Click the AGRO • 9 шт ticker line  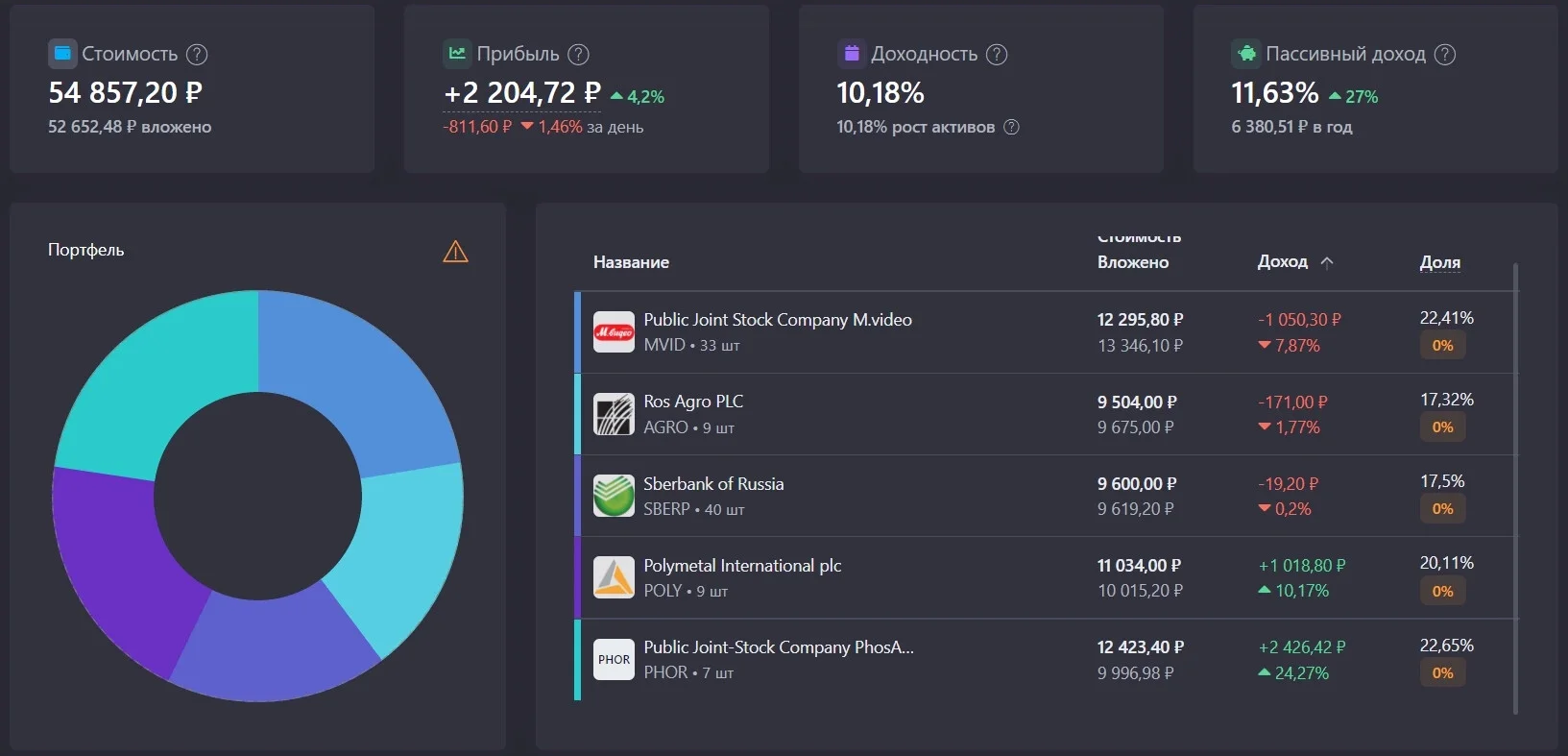point(688,427)
